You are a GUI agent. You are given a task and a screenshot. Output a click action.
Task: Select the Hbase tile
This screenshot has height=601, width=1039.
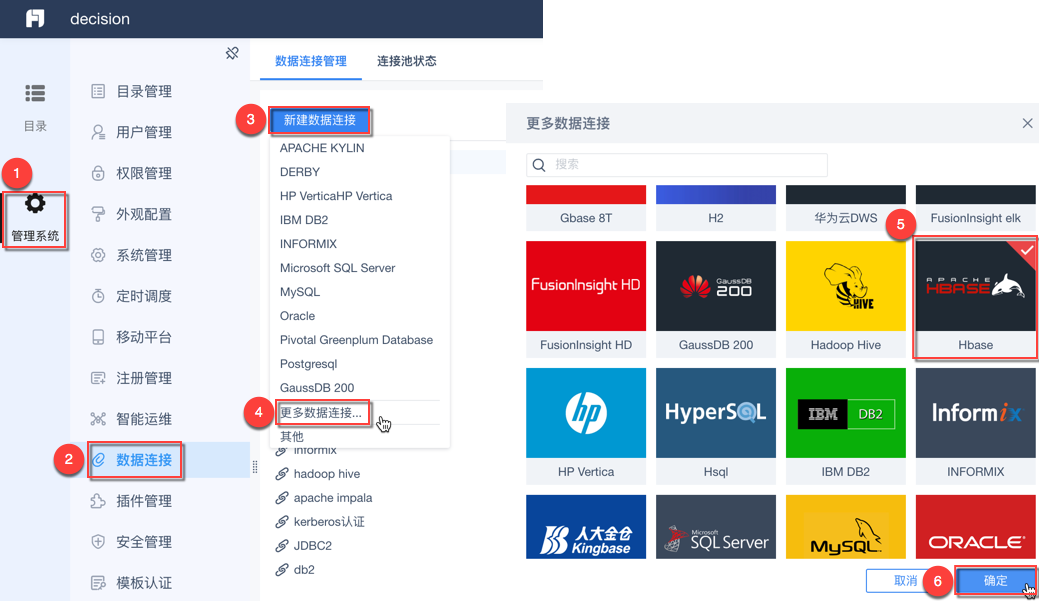(975, 300)
